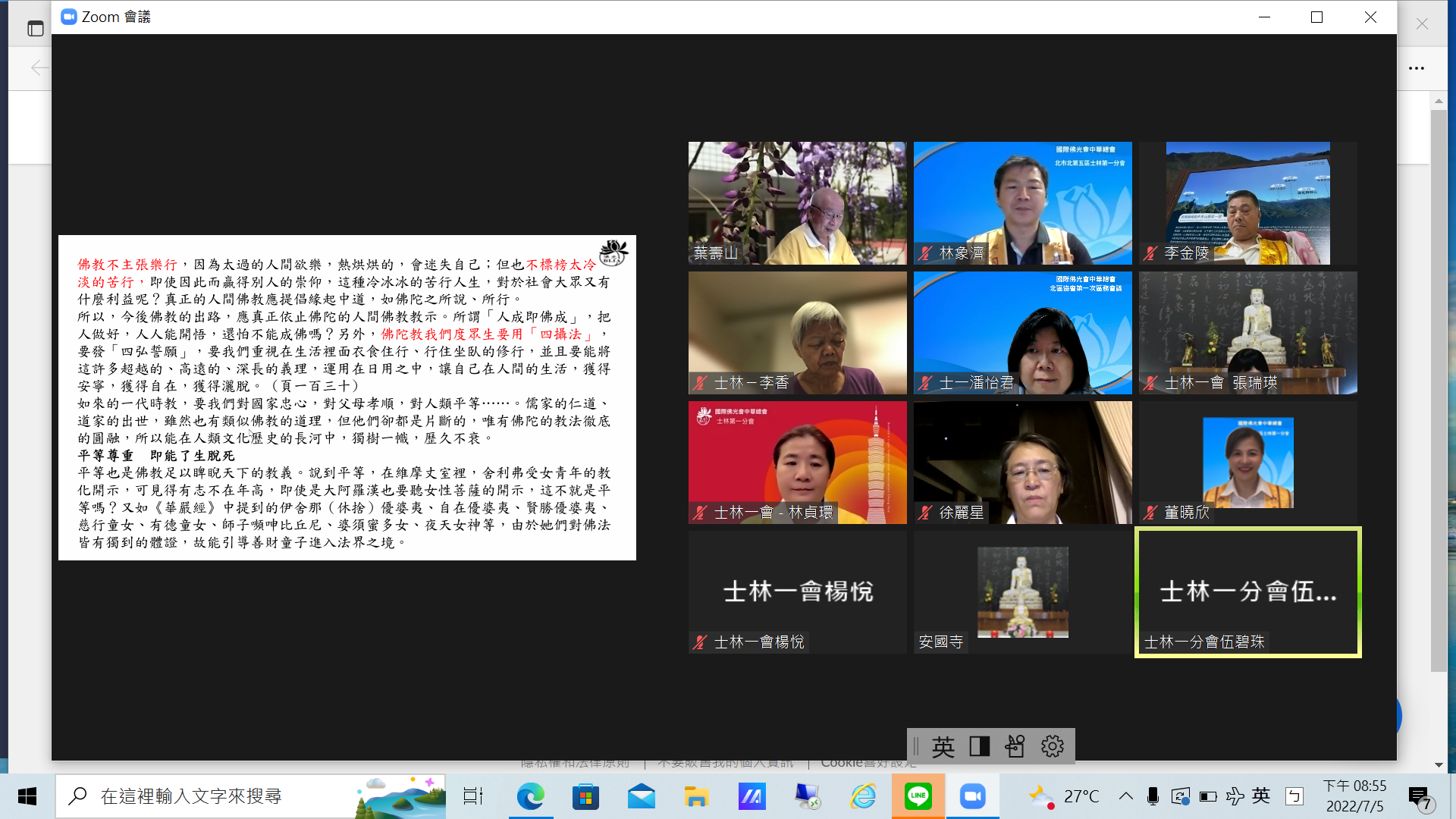The height and width of the screenshot is (819, 1456).
Task: Open the Mail app taskbar icon
Action: 642,796
